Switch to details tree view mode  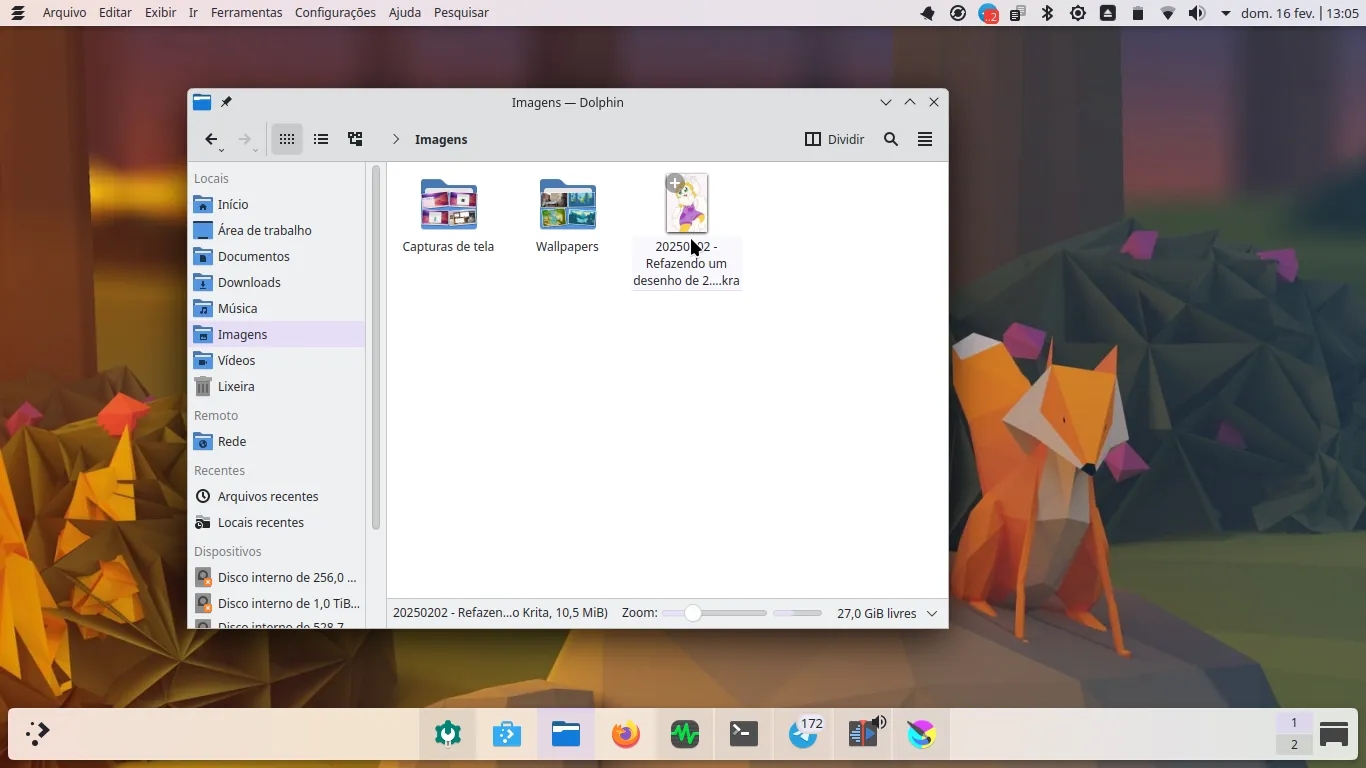coord(355,140)
